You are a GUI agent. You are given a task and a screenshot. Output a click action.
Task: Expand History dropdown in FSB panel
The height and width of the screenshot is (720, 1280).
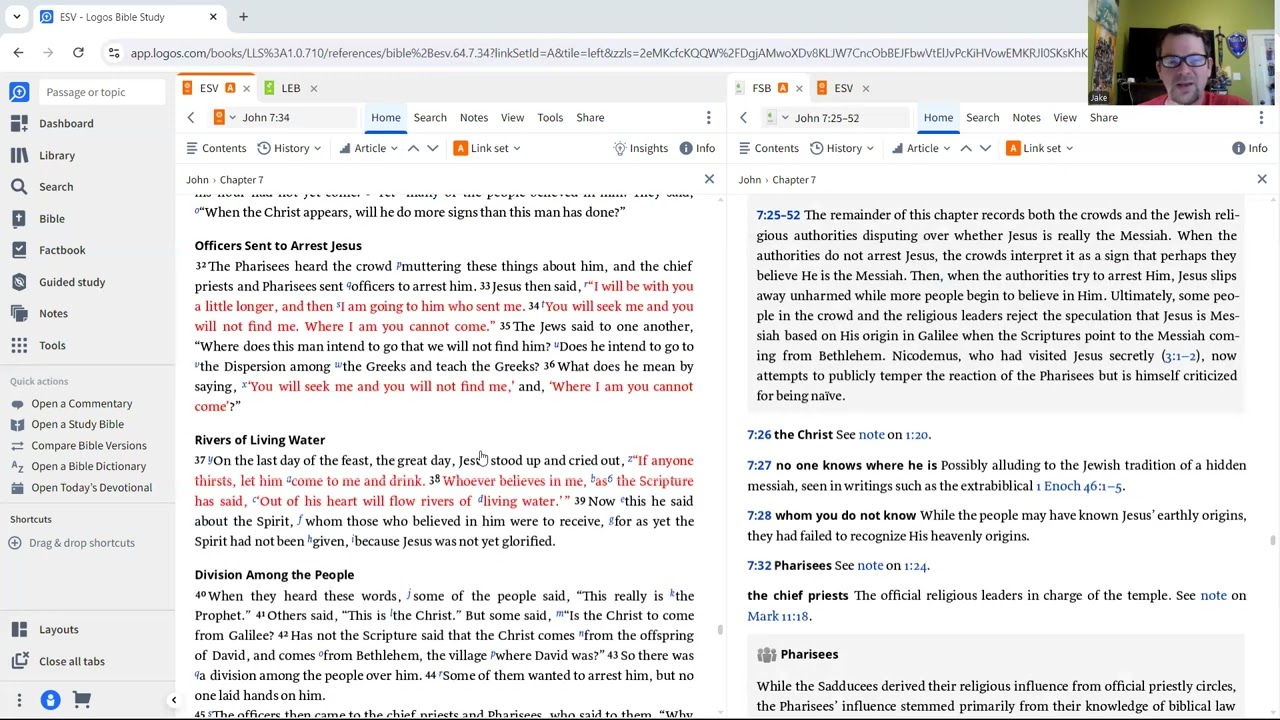coord(842,148)
